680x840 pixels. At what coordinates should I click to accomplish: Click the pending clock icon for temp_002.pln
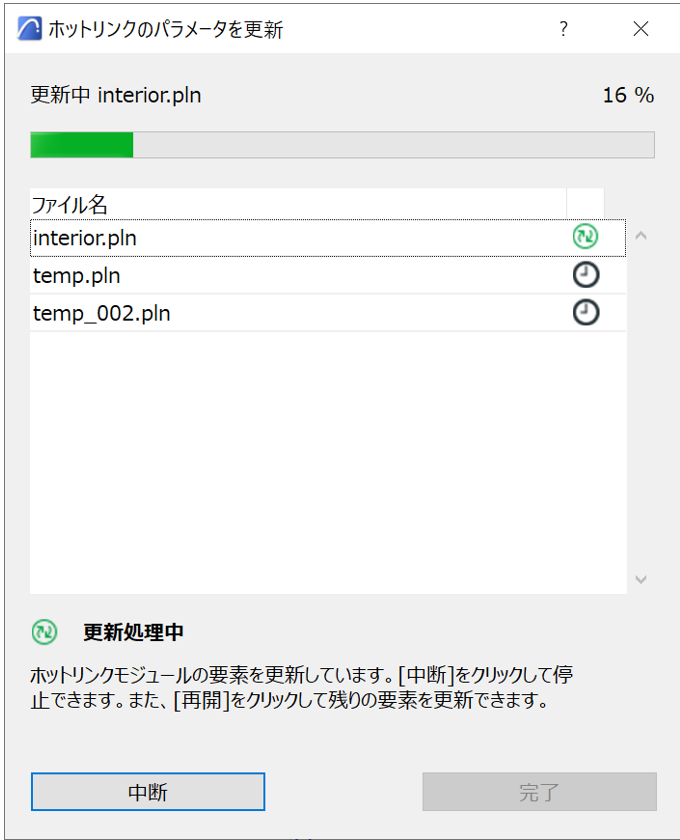tap(585, 313)
